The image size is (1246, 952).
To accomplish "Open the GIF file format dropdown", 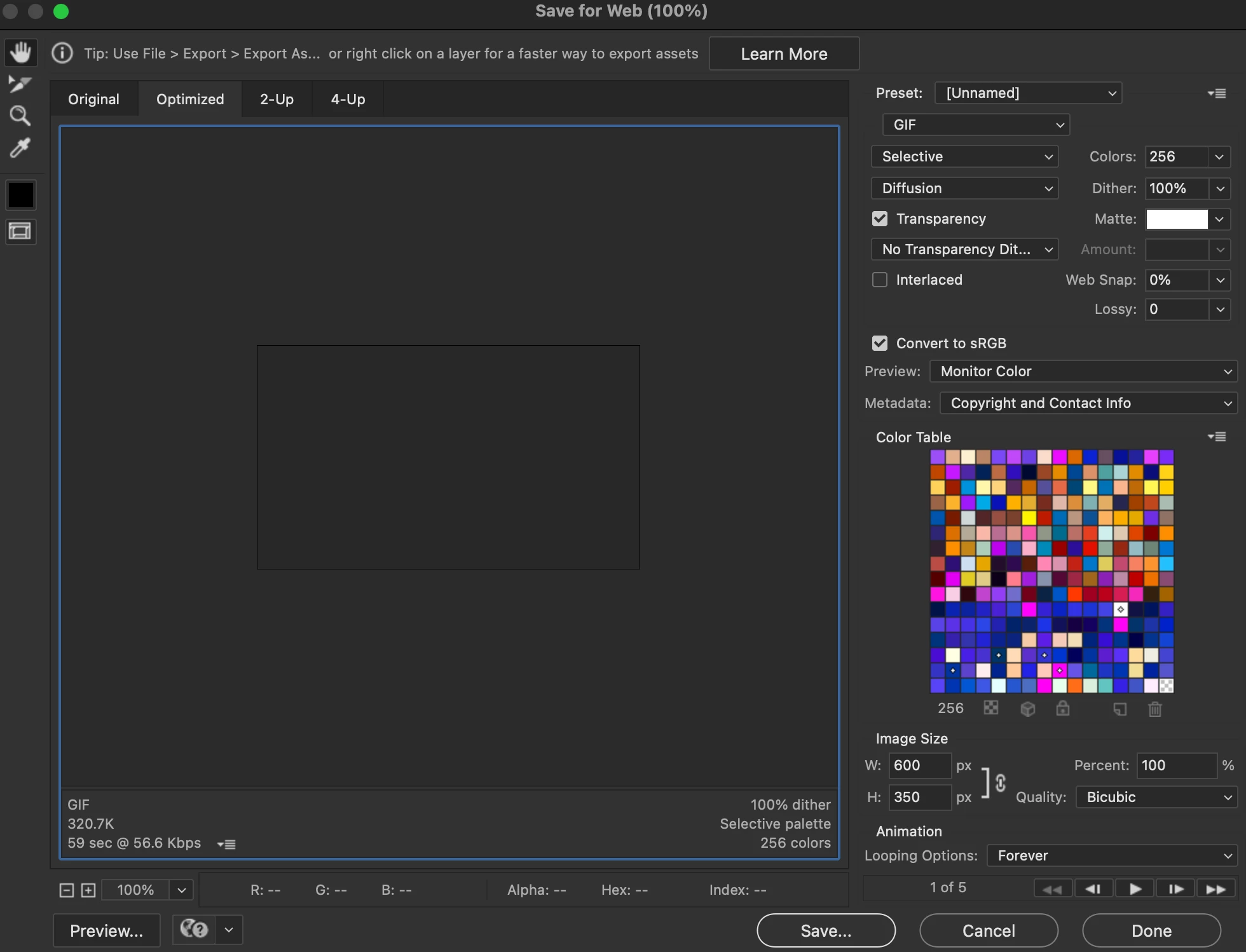I will (x=976, y=125).
